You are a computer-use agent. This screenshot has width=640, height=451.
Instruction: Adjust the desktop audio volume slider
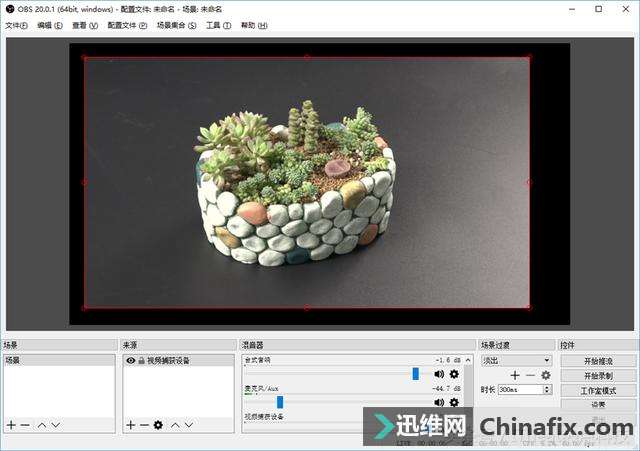pos(415,373)
